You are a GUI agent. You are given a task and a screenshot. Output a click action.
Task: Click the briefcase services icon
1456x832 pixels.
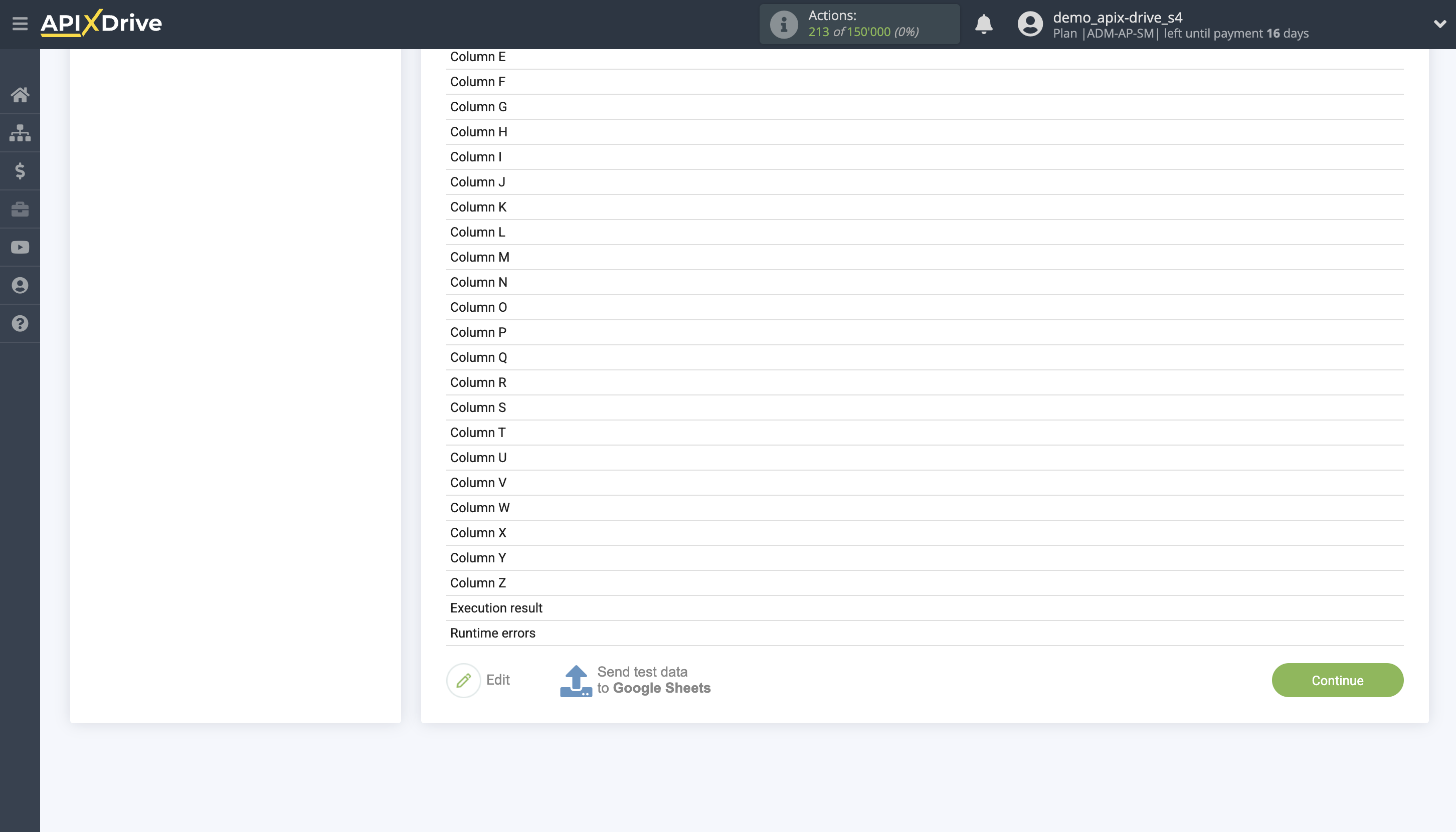pos(20,209)
